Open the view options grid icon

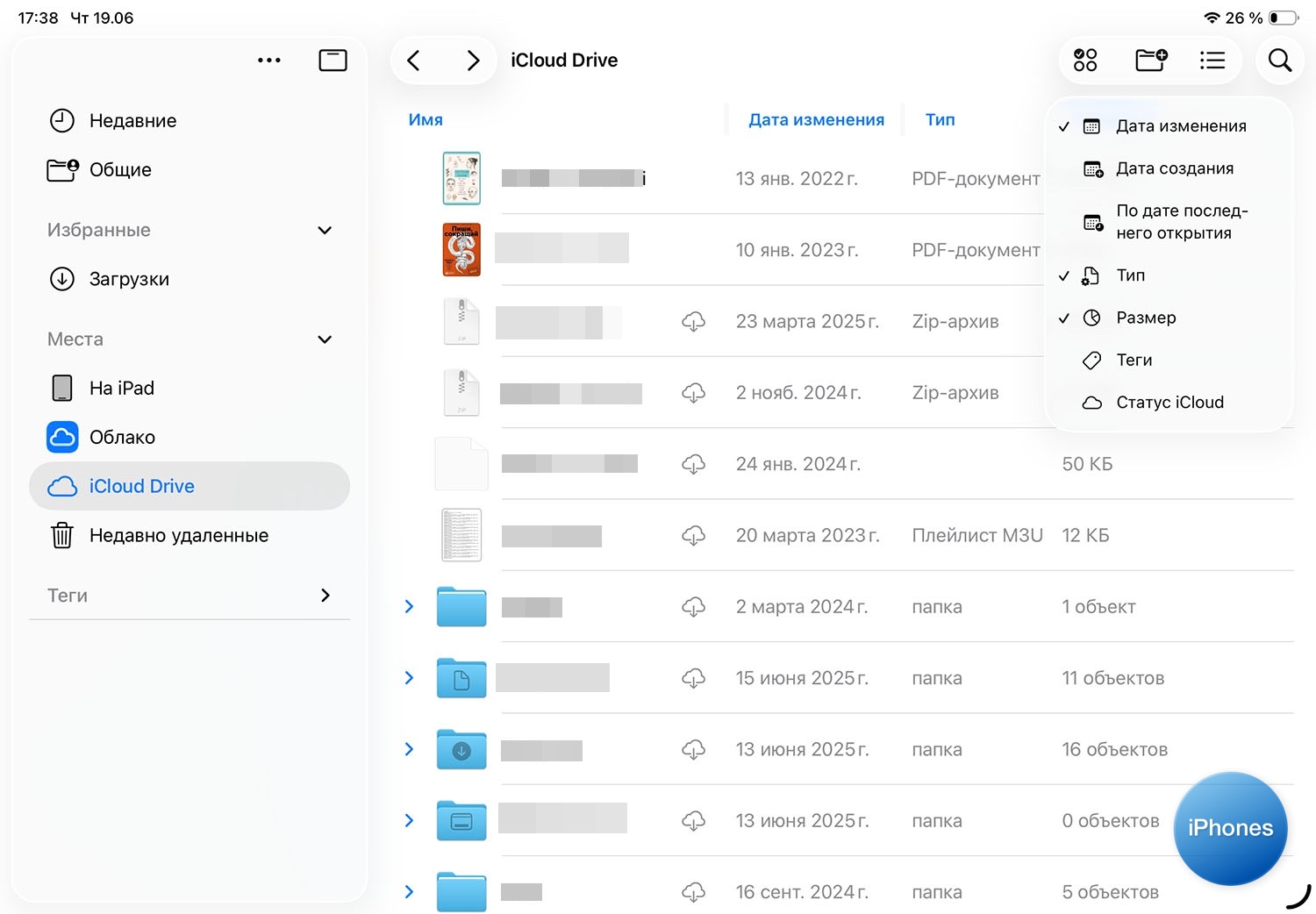(1085, 61)
